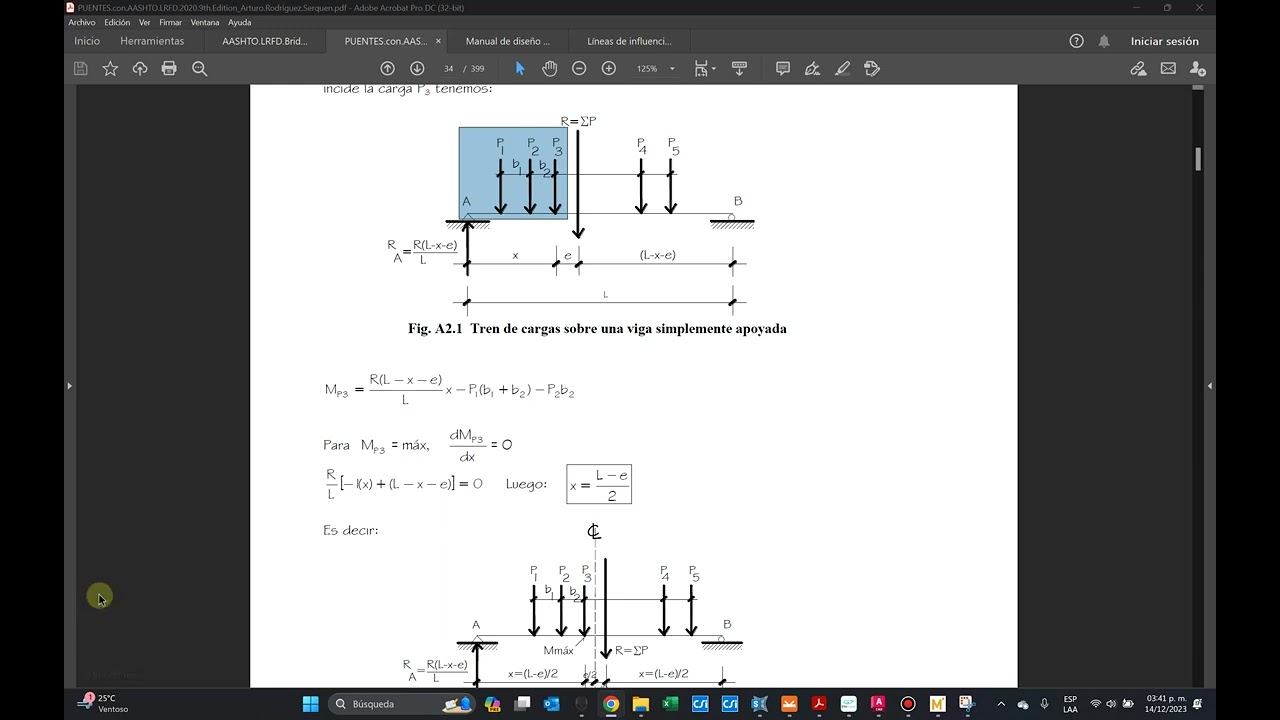Click the taskbar Búsqueda search box

(400, 704)
